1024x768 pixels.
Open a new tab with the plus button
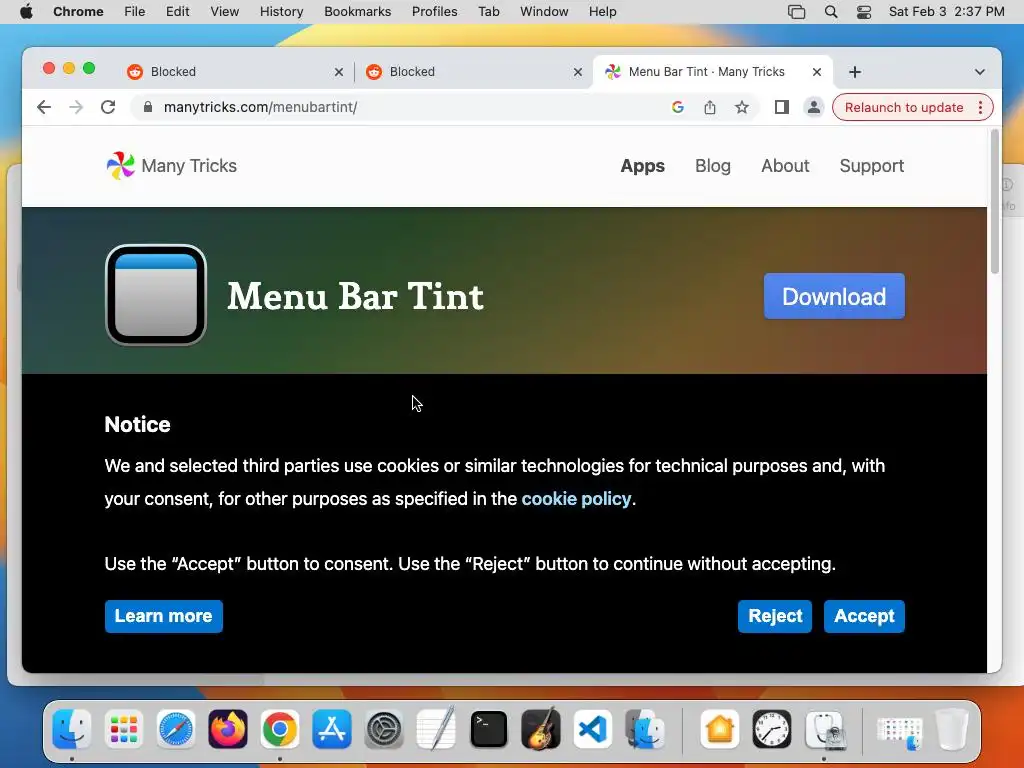point(855,72)
